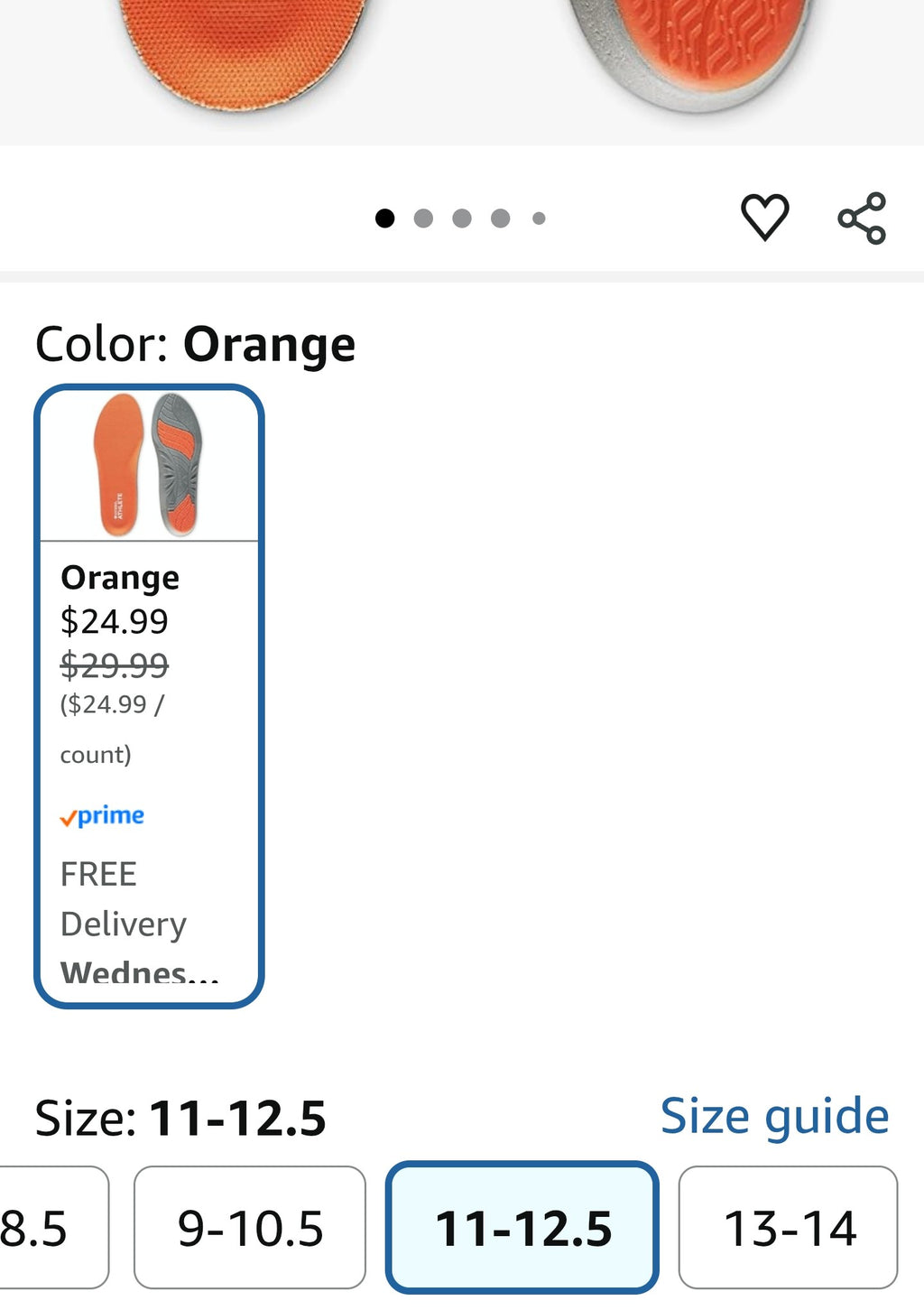Jump to the third image dot
Viewport: 924px width, 1310px height.
(x=462, y=218)
